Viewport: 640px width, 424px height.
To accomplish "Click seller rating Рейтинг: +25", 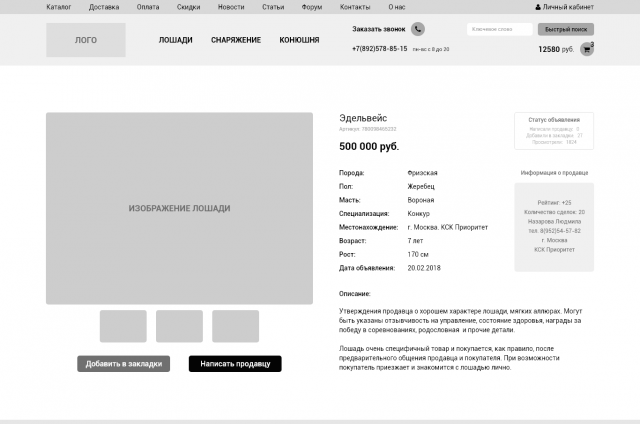I will tap(554, 202).
